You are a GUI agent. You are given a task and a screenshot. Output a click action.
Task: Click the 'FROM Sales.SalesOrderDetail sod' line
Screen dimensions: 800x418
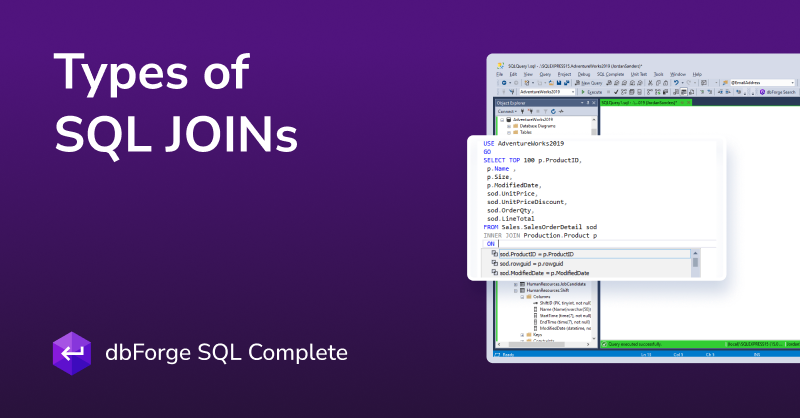coord(540,227)
